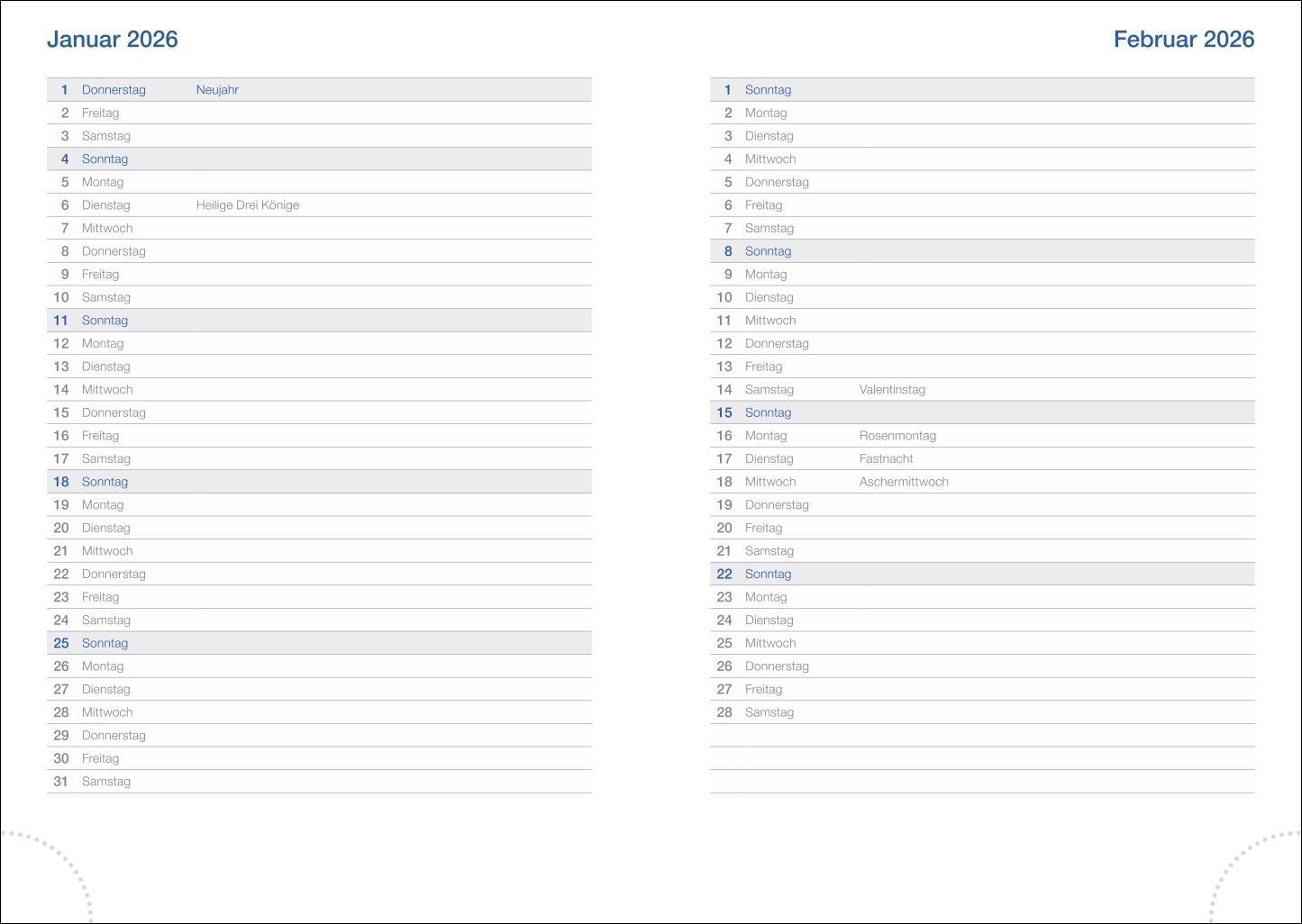Select February 16 Montag row
This screenshot has width=1302, height=924.
point(982,436)
